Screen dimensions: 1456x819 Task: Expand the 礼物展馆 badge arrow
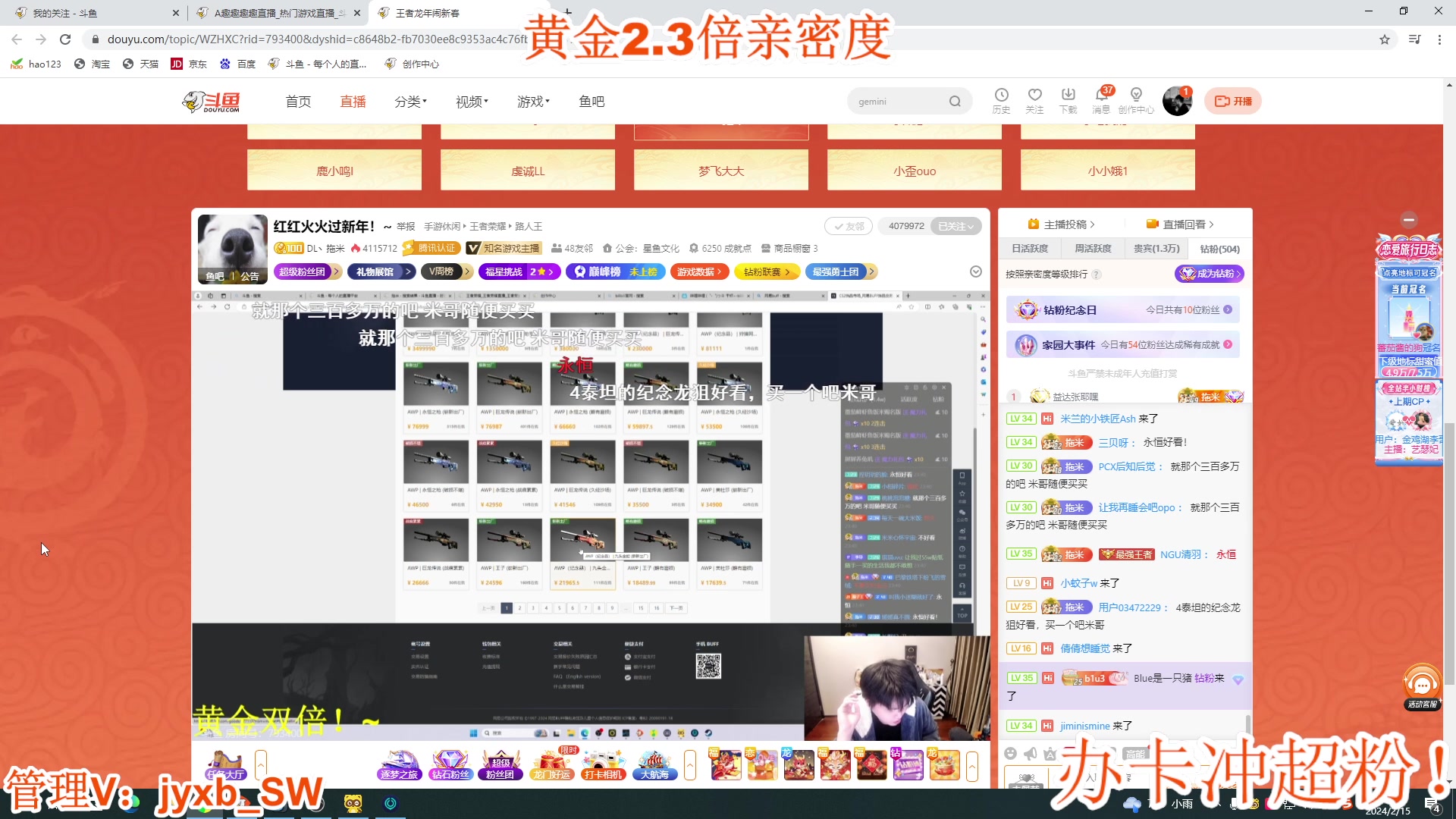(x=408, y=271)
